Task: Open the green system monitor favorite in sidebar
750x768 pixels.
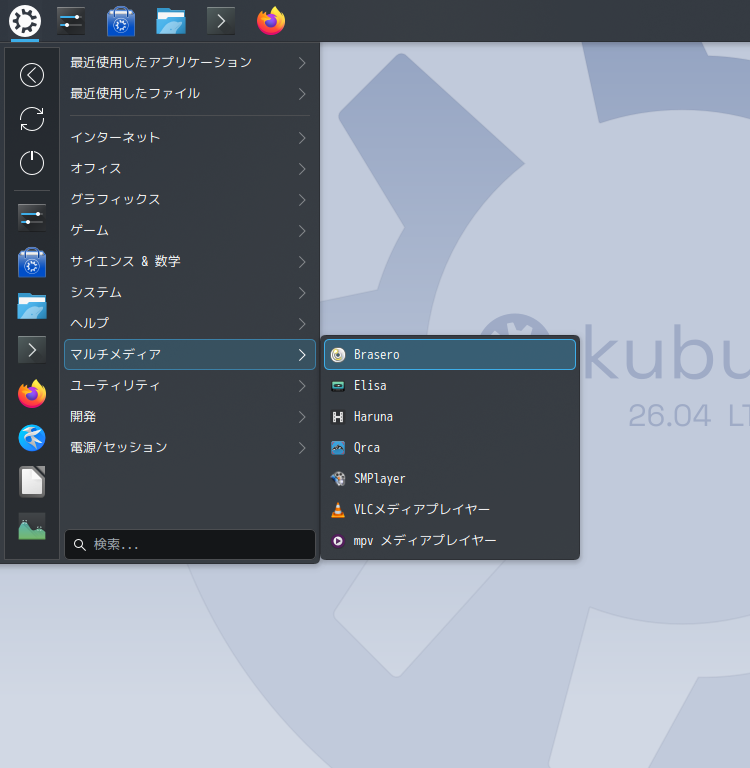Action: (x=32, y=526)
